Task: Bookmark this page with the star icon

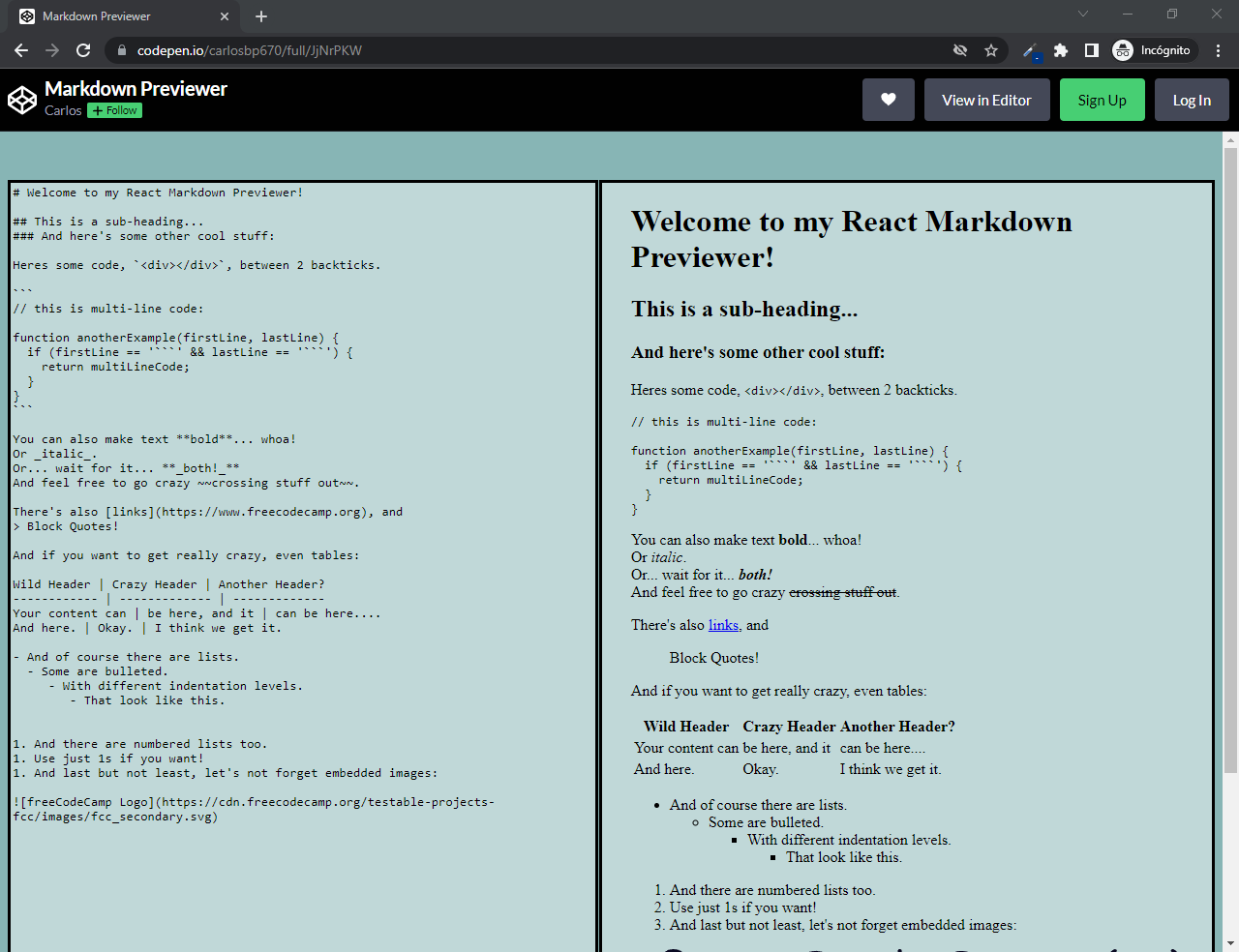Action: pyautogui.click(x=991, y=50)
